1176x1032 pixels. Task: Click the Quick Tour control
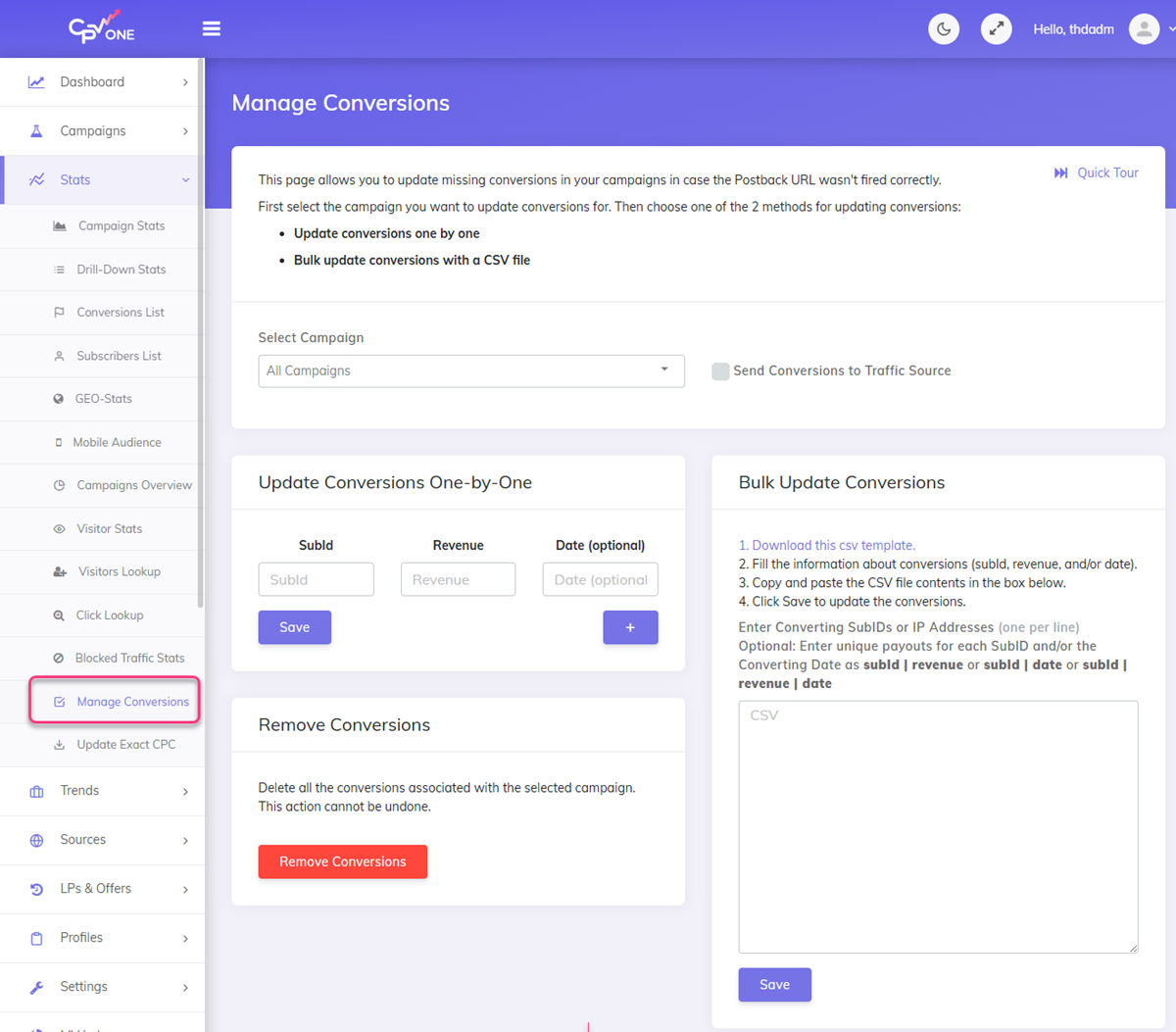click(x=1096, y=172)
